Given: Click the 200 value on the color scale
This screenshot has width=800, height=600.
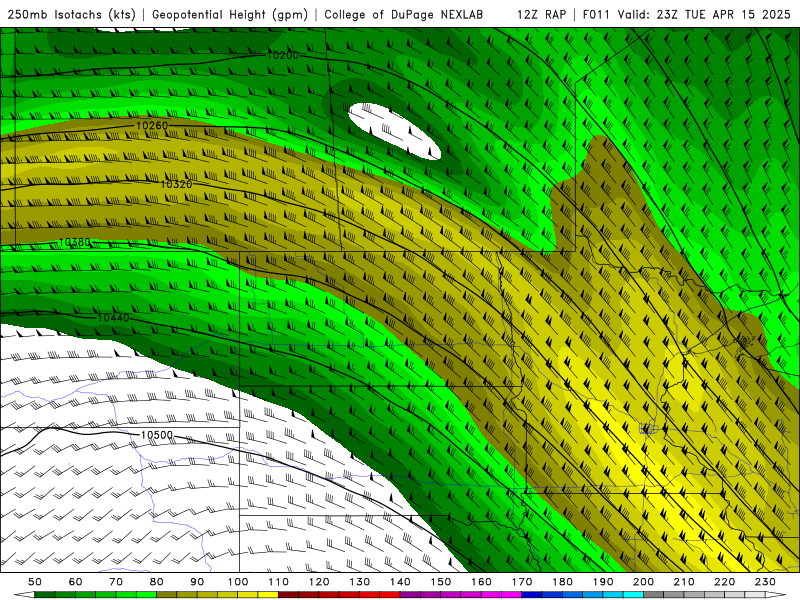Looking at the screenshot, I should pyautogui.click(x=643, y=582).
